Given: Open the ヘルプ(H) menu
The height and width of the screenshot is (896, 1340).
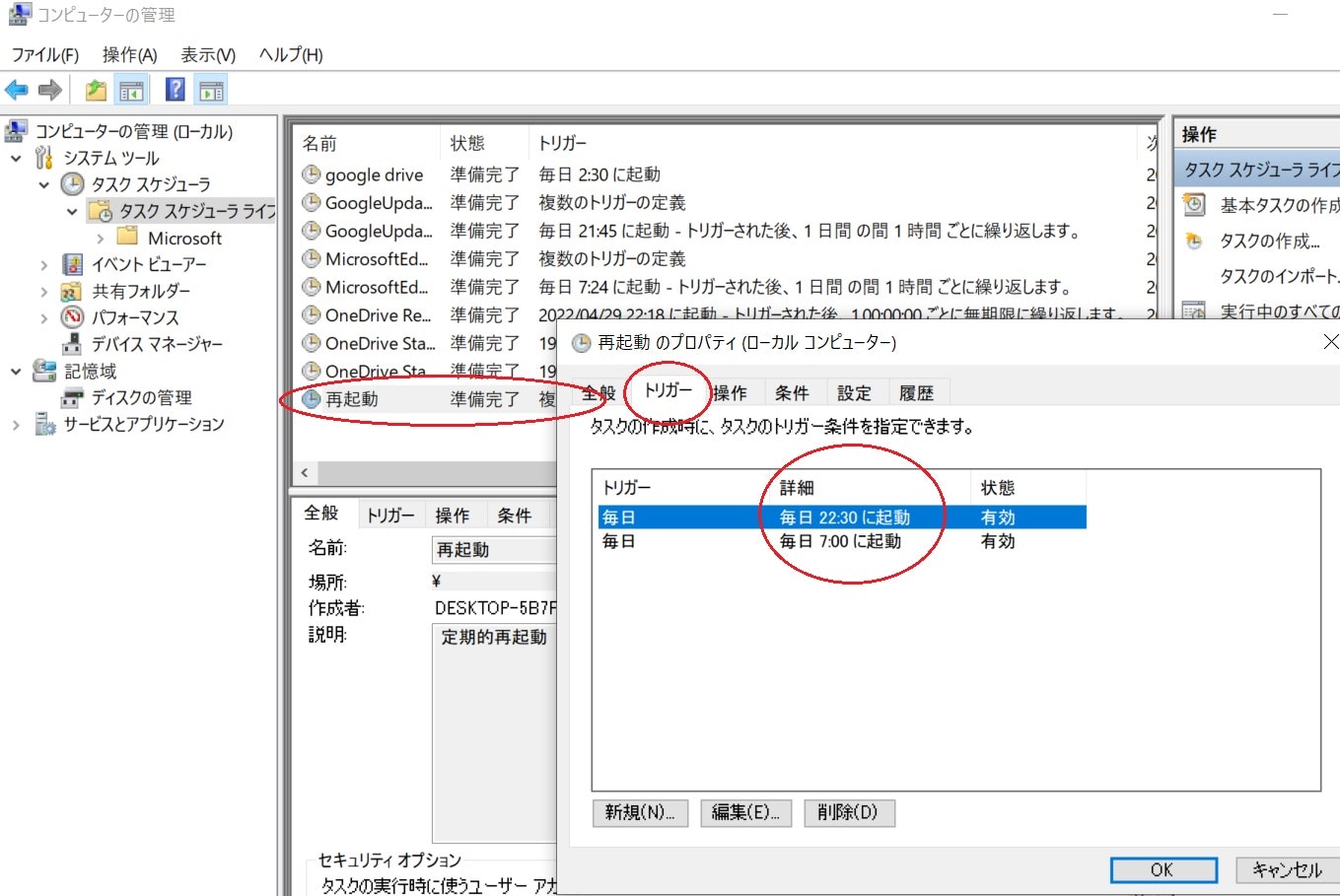Looking at the screenshot, I should click(x=291, y=54).
